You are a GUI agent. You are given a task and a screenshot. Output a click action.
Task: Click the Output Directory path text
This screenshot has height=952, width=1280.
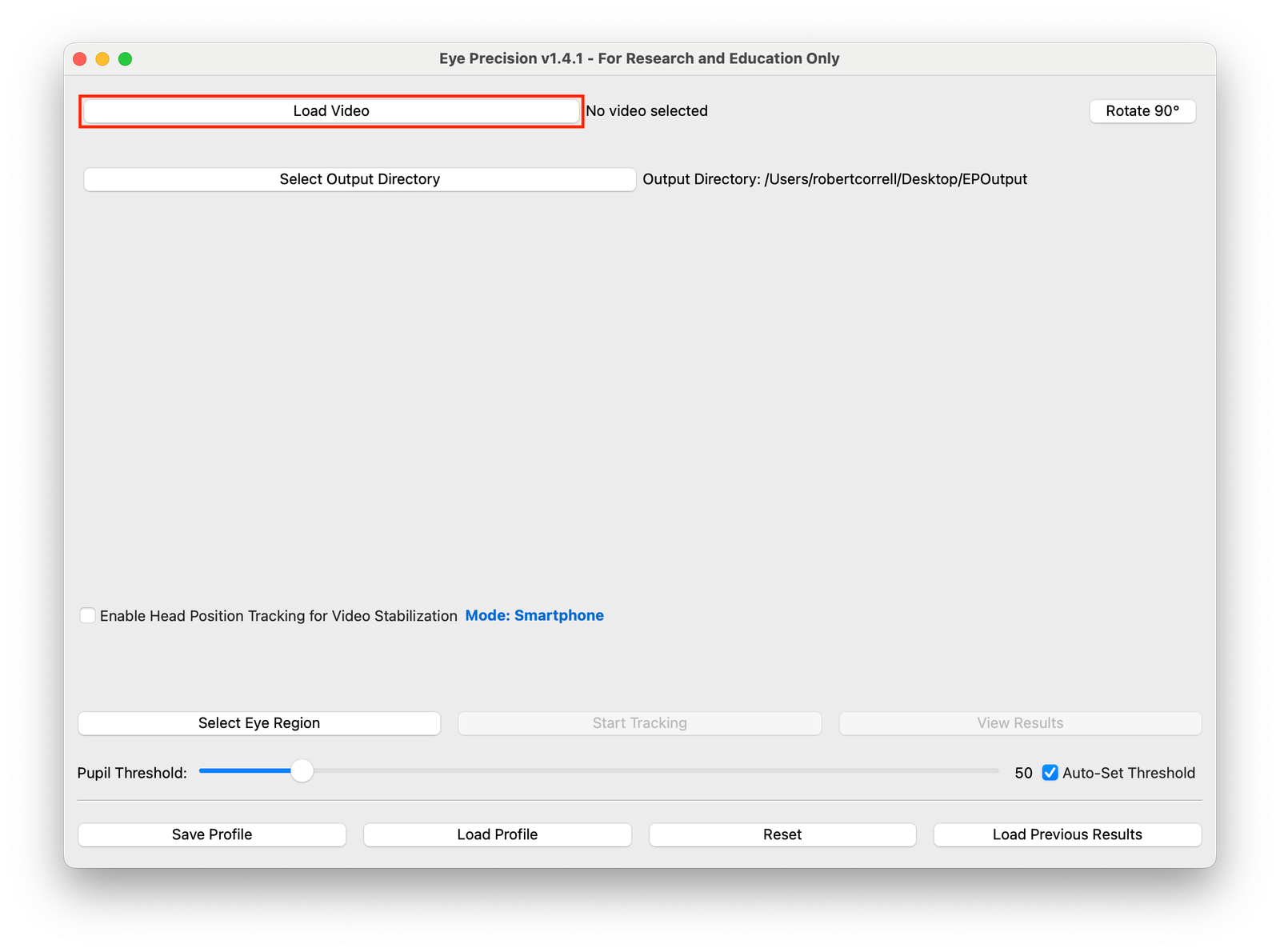click(x=835, y=179)
